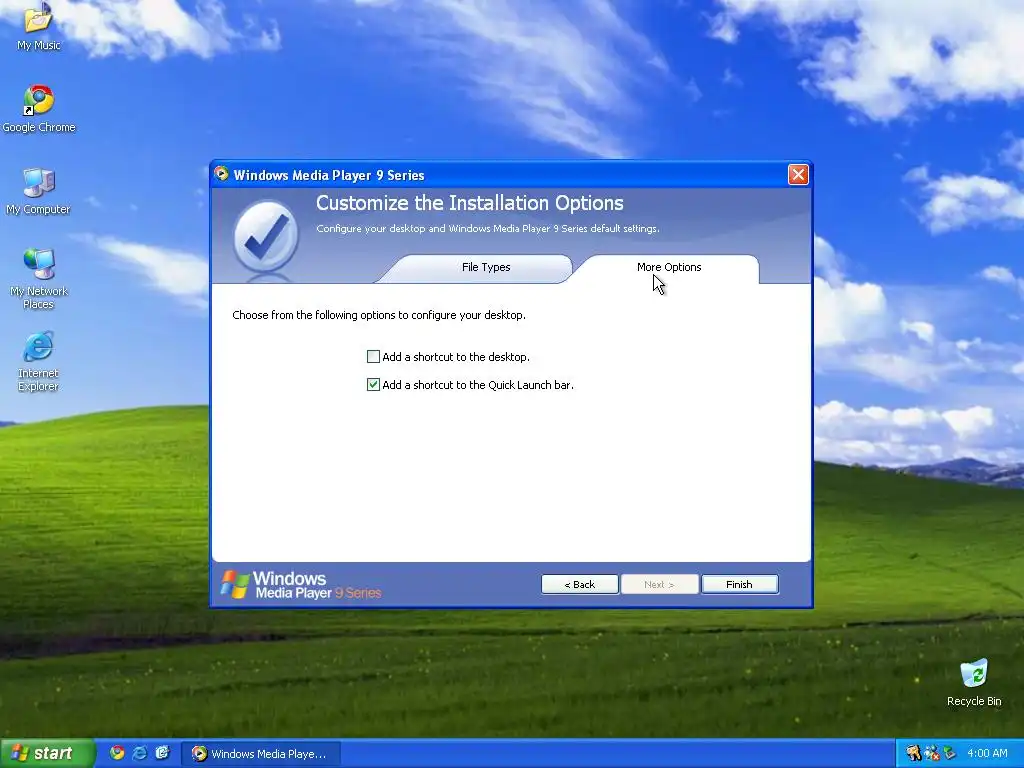
Task: Click the third Quick Launch icon beside Internet Explorer
Action: pyautogui.click(x=163, y=753)
